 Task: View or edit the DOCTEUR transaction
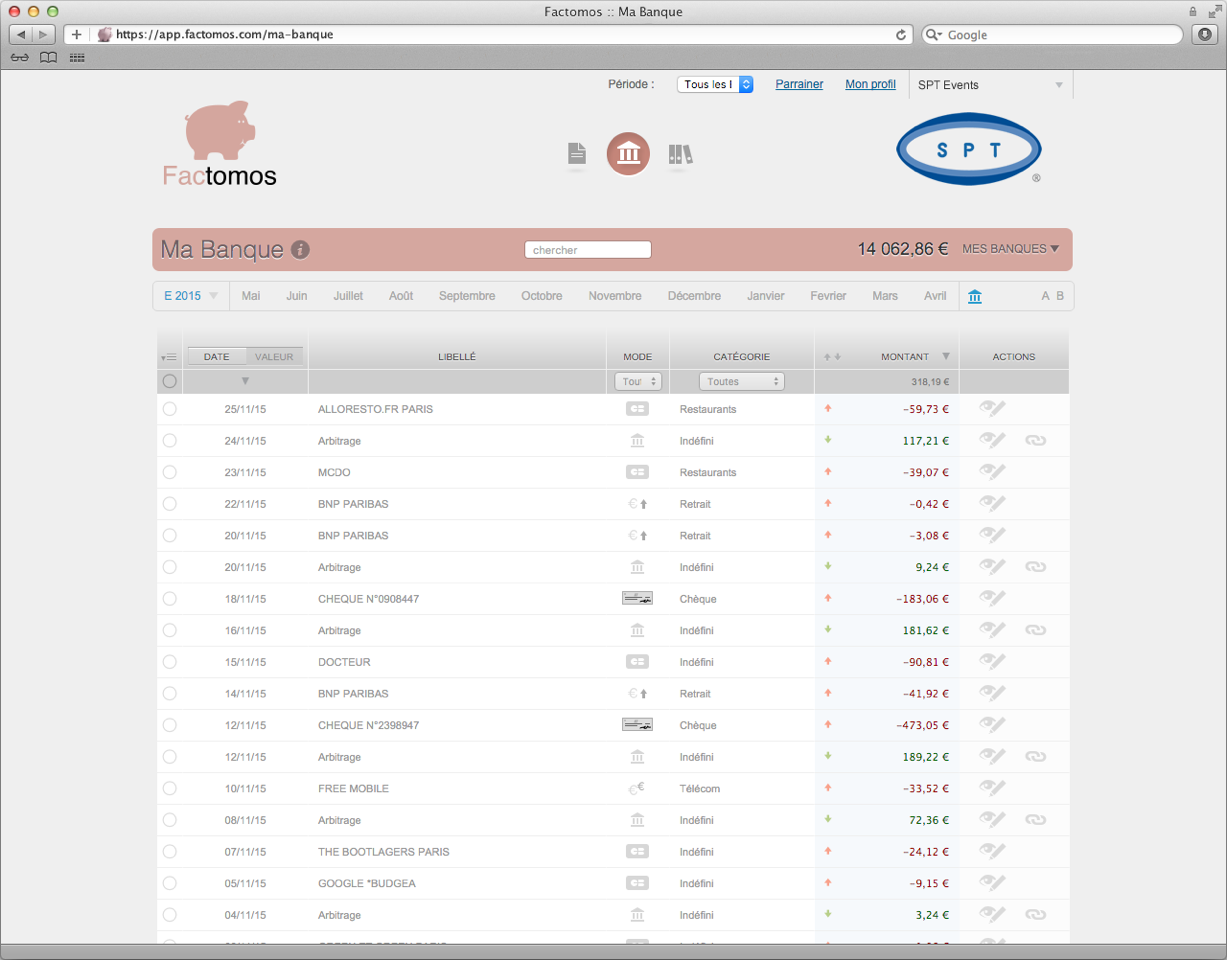point(992,661)
